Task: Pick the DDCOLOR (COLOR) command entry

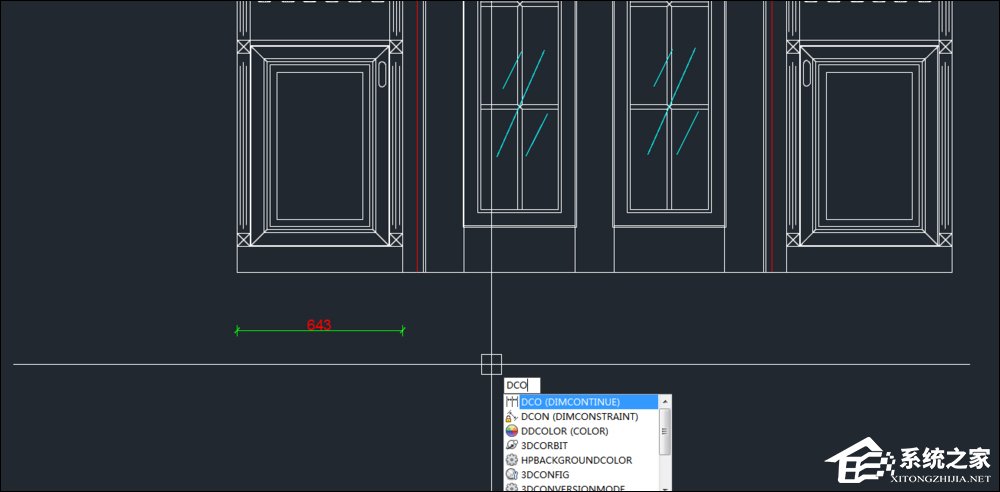Action: tap(565, 431)
